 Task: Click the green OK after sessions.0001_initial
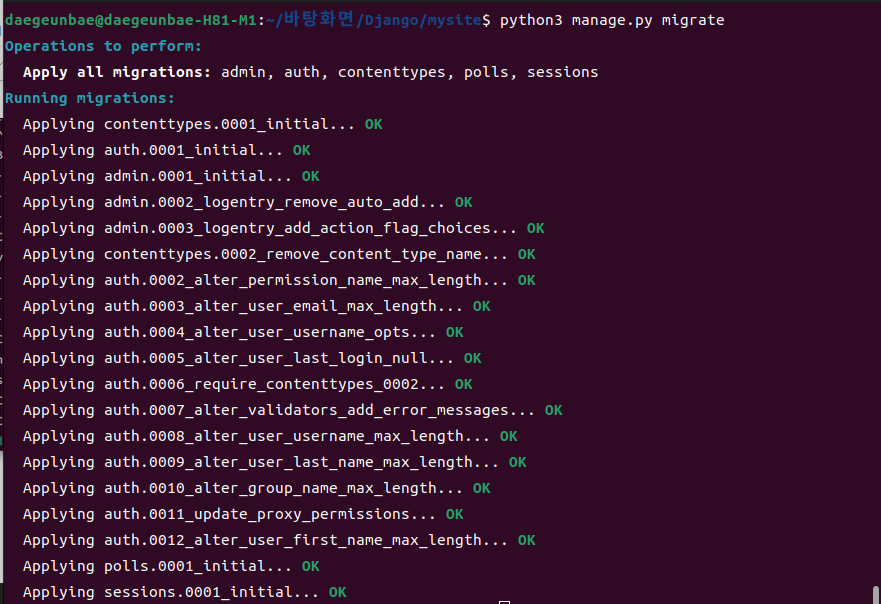[338, 592]
